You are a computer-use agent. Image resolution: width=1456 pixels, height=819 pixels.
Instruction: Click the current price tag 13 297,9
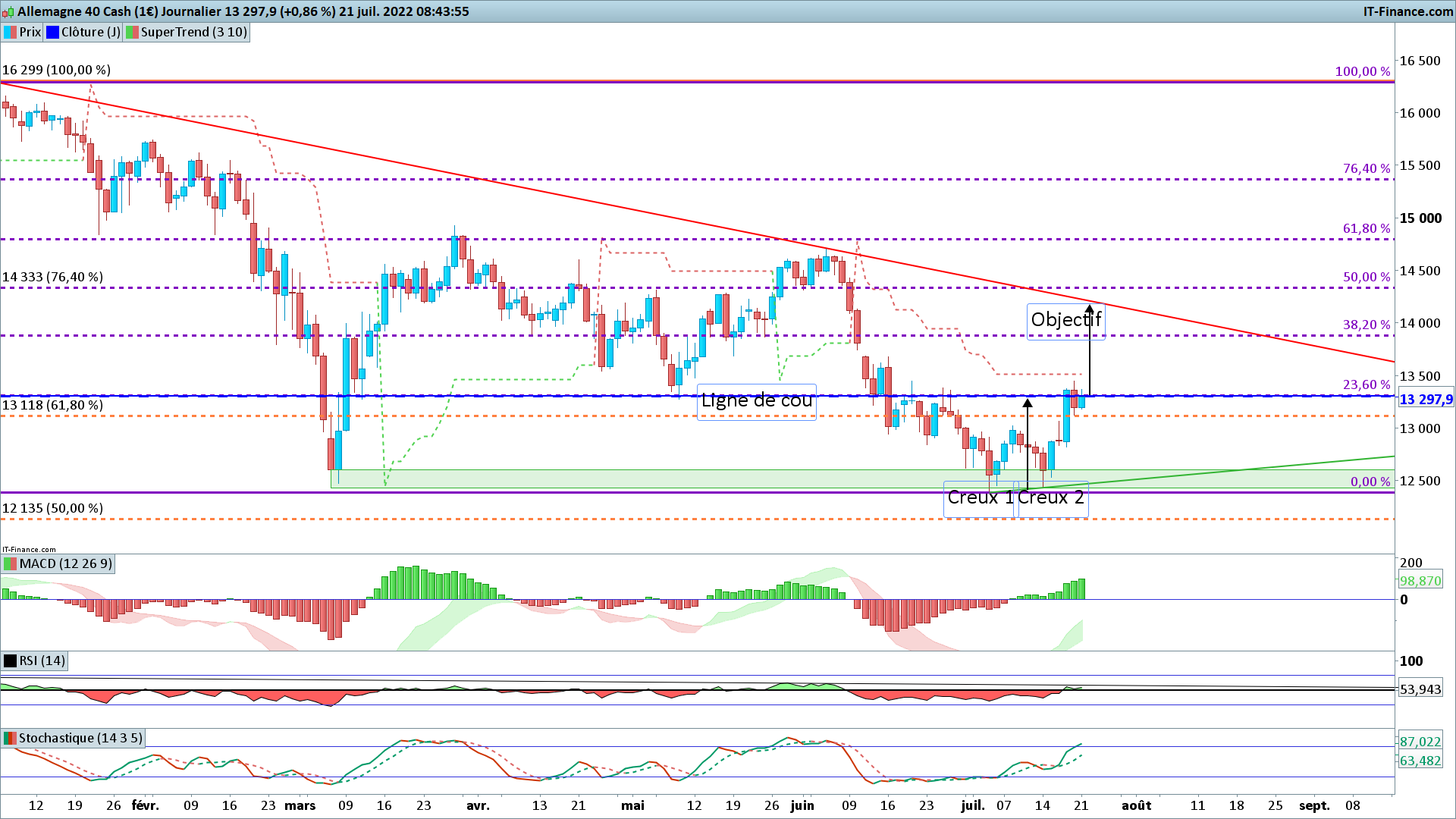(1425, 400)
